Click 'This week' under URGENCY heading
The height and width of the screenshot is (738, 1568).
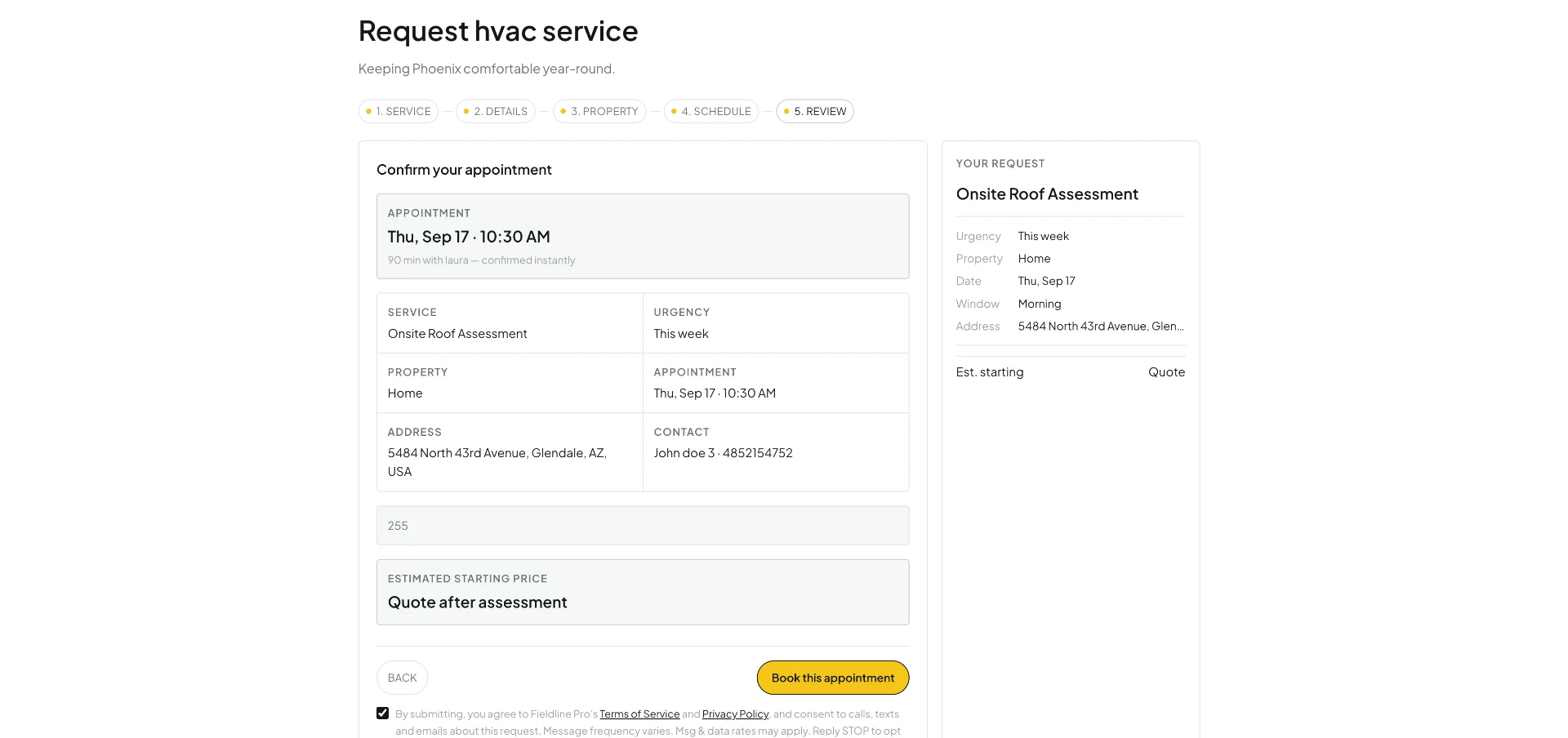(x=681, y=334)
